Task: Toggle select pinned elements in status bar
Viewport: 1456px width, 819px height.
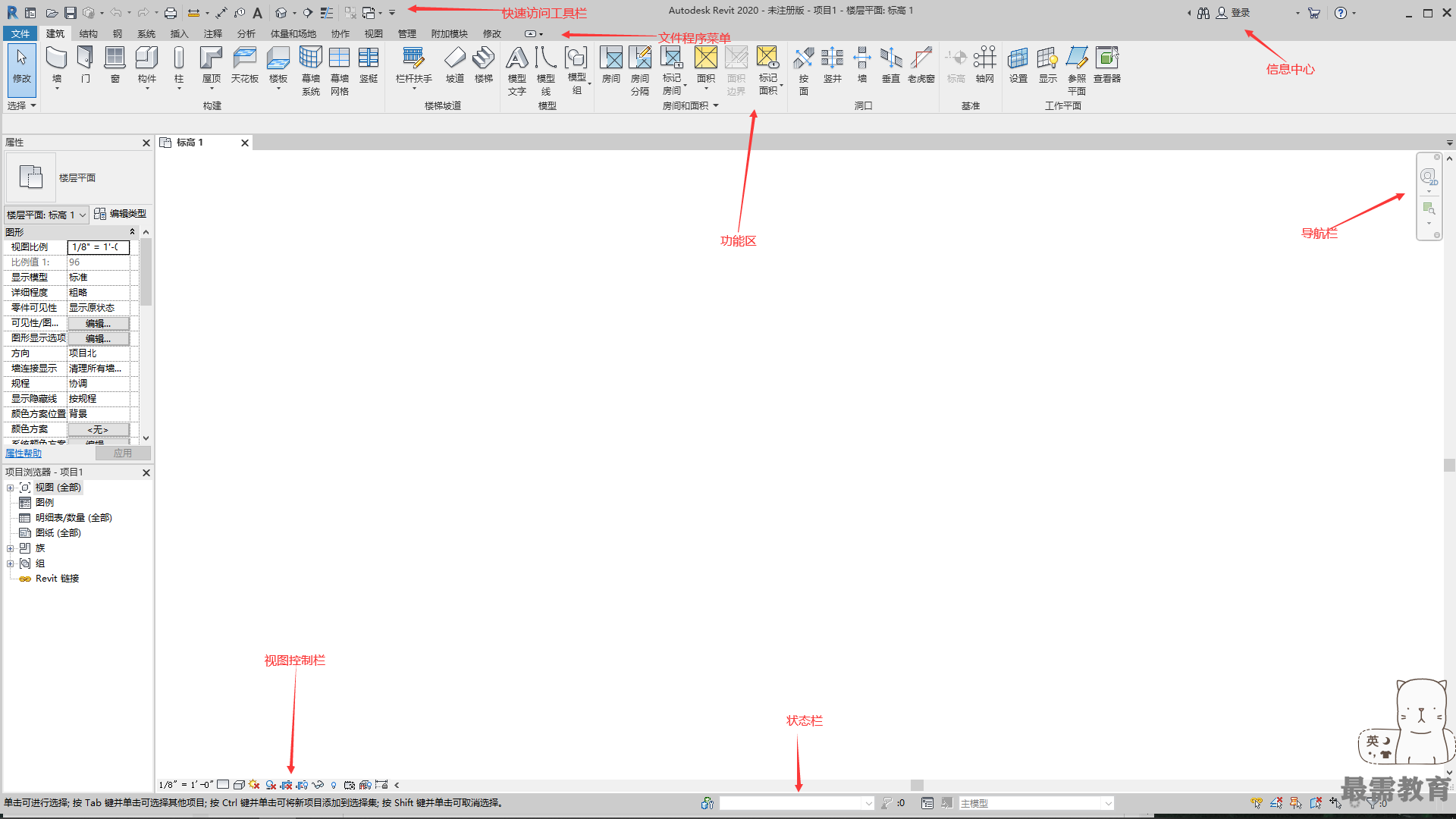Action: click(1296, 803)
